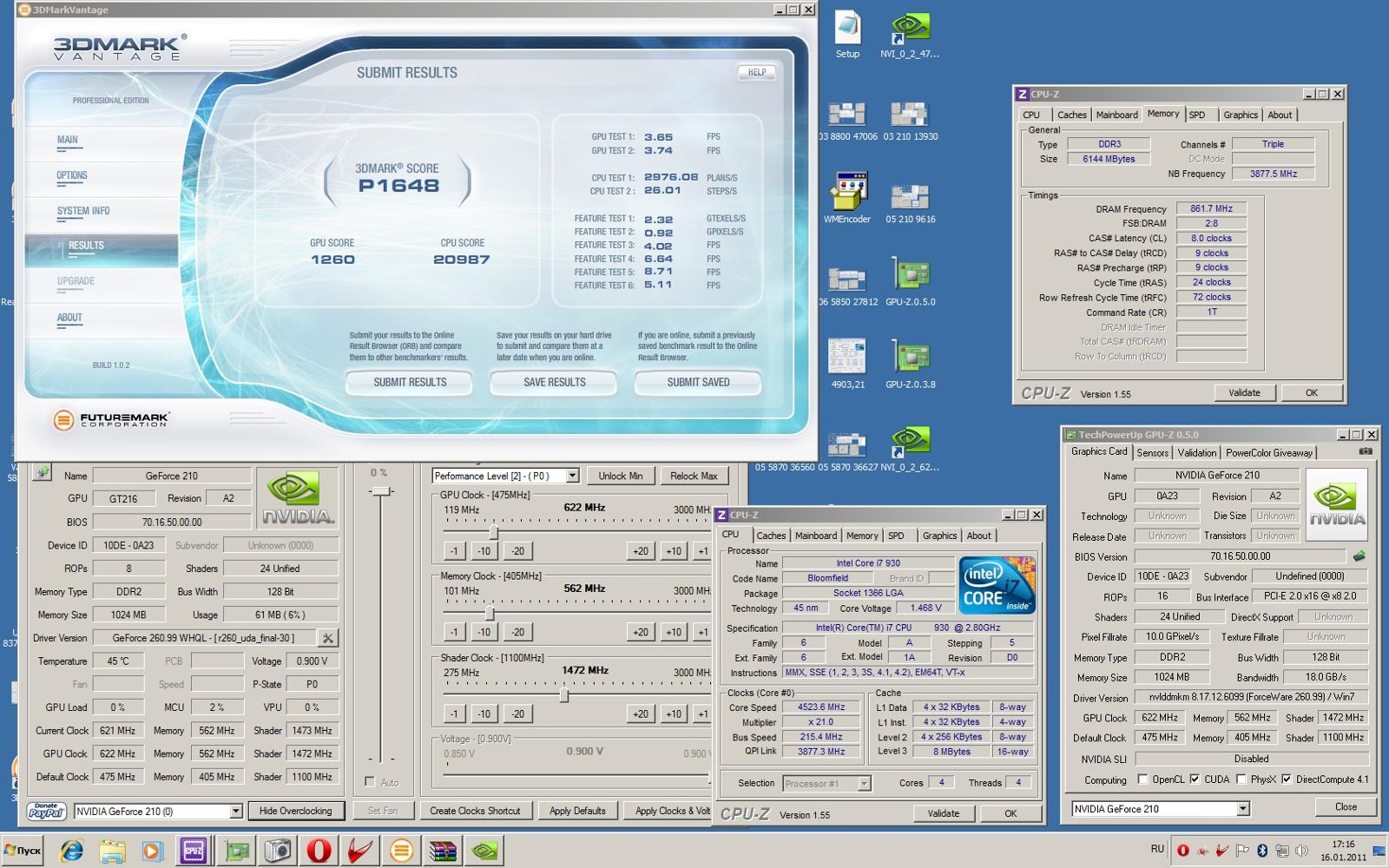Toggle the CUDA checkbox in GPU-Z

pos(1195,779)
